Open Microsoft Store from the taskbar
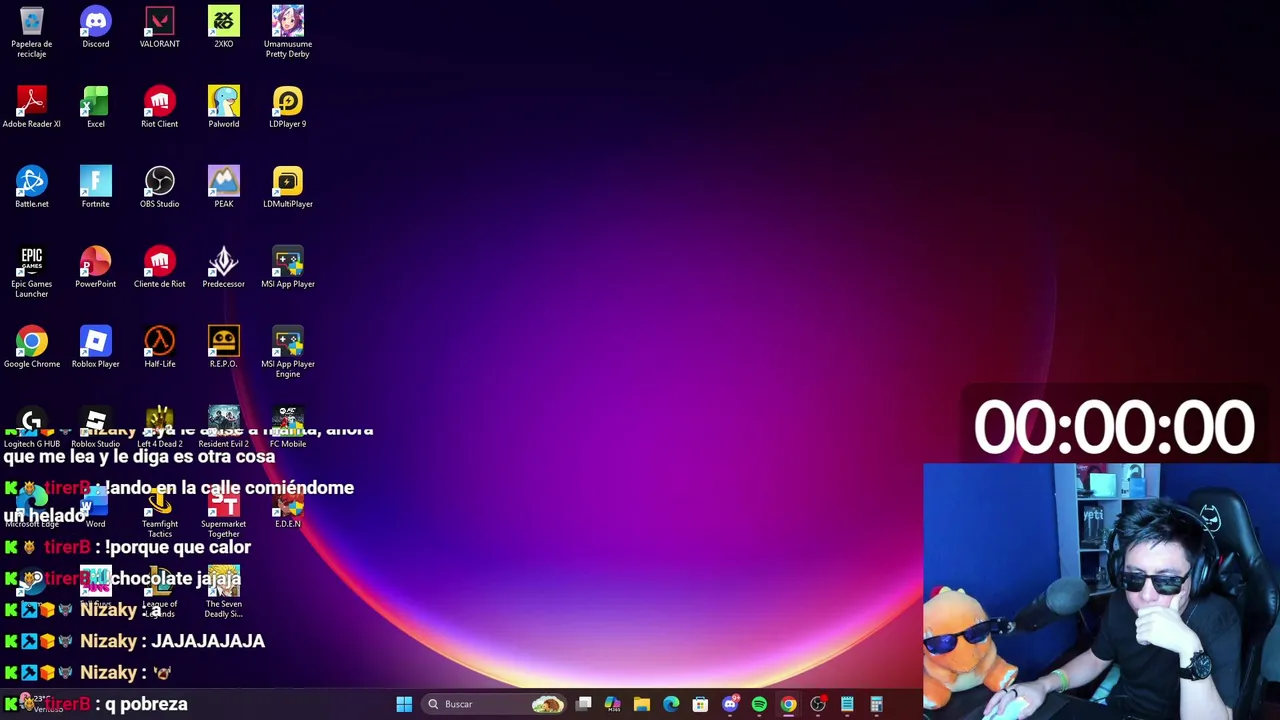1280x720 pixels. 700,704
